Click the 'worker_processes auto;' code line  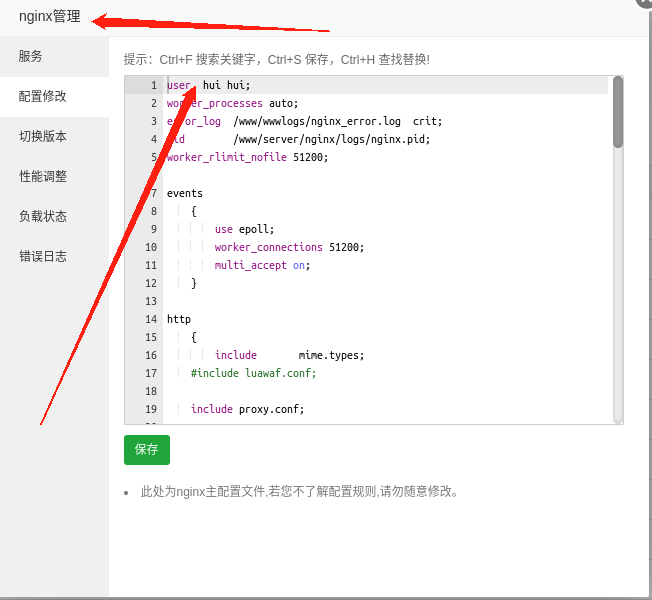click(x=232, y=103)
